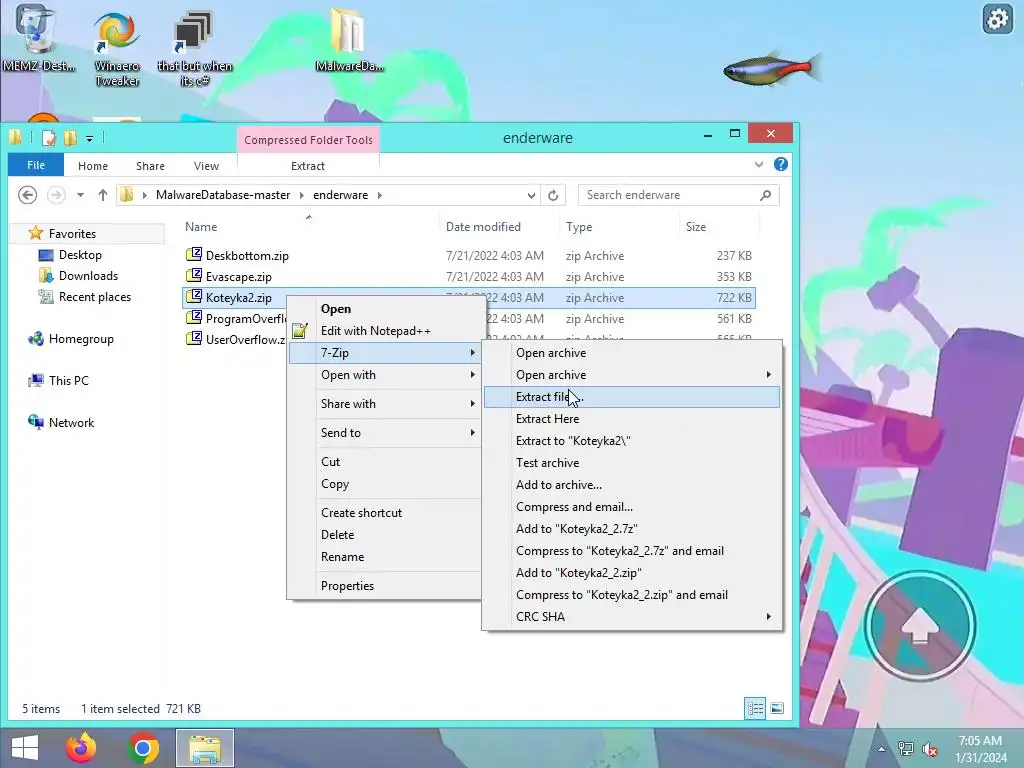Show hidden tray icons arrow

pyautogui.click(x=882, y=749)
